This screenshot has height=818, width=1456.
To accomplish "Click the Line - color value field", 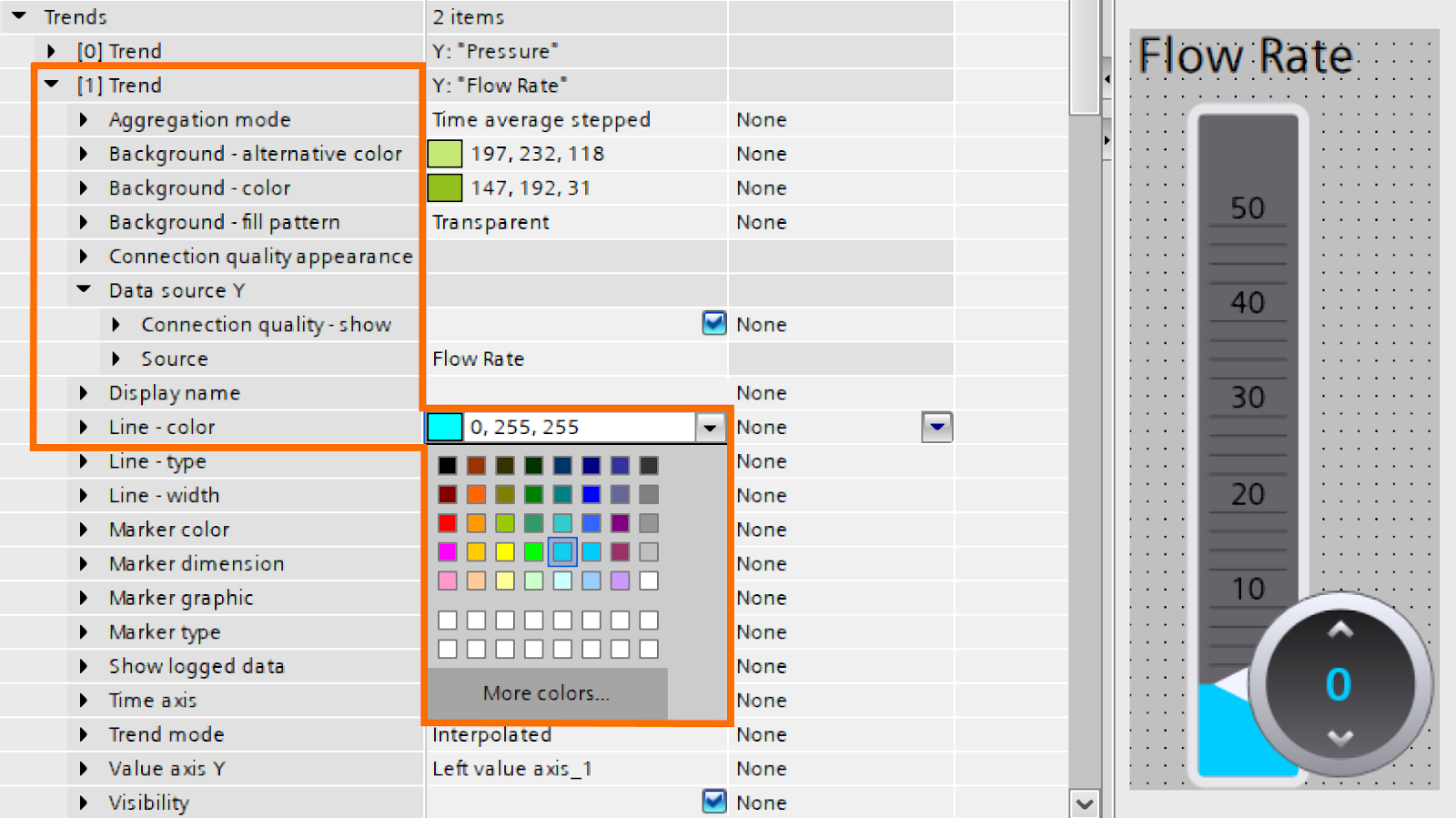I will (x=581, y=427).
